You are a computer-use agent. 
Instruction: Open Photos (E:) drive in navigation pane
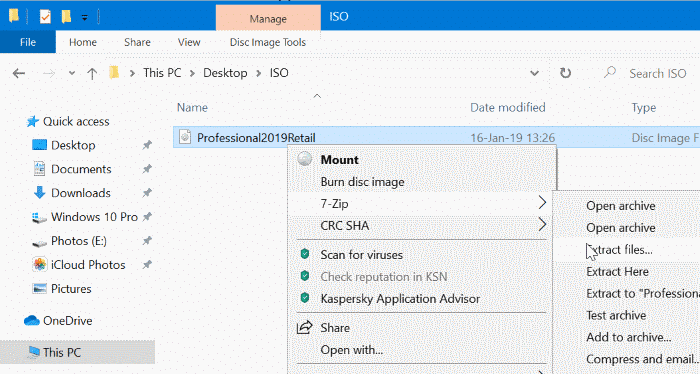pos(79,241)
